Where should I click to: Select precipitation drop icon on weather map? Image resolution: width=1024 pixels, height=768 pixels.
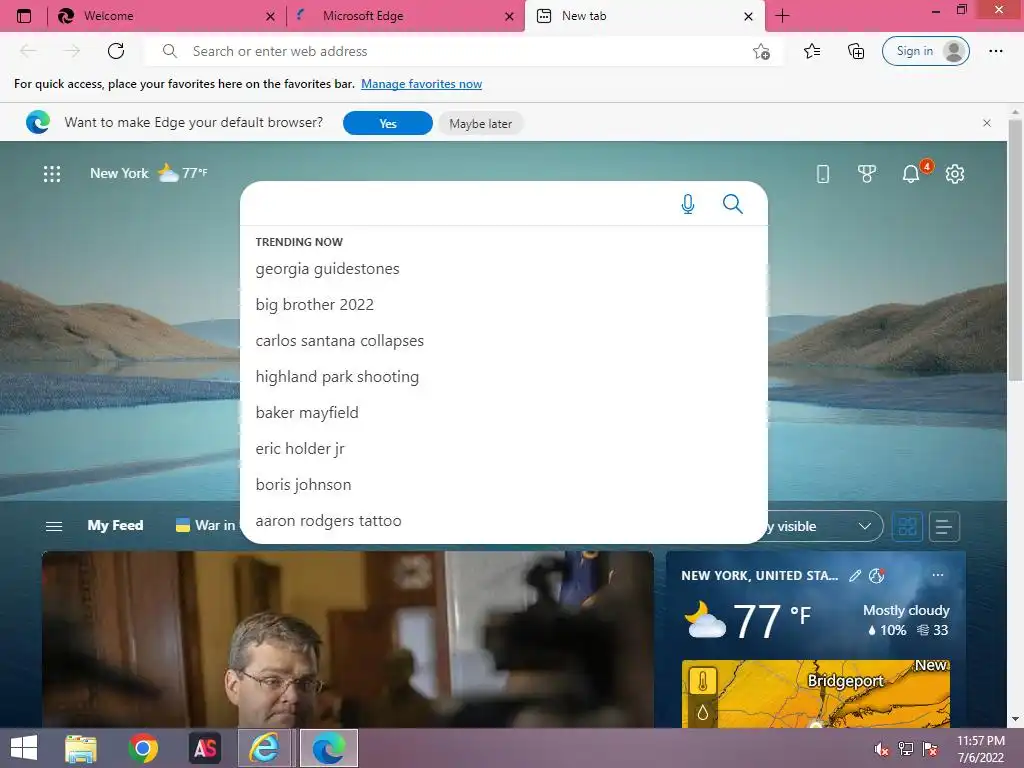[x=703, y=711]
